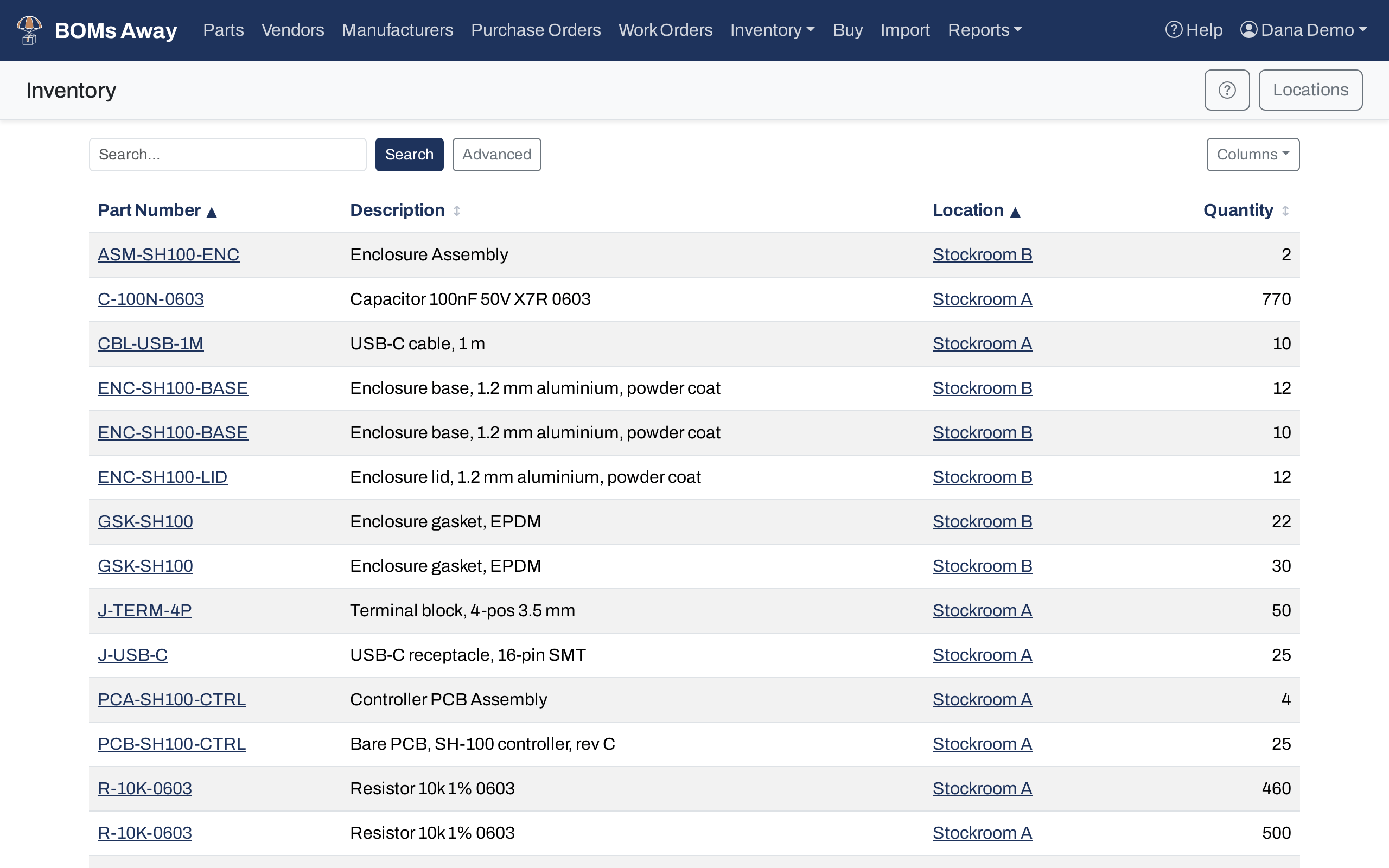1389x868 pixels.
Task: Open the Vendors page
Action: (293, 30)
